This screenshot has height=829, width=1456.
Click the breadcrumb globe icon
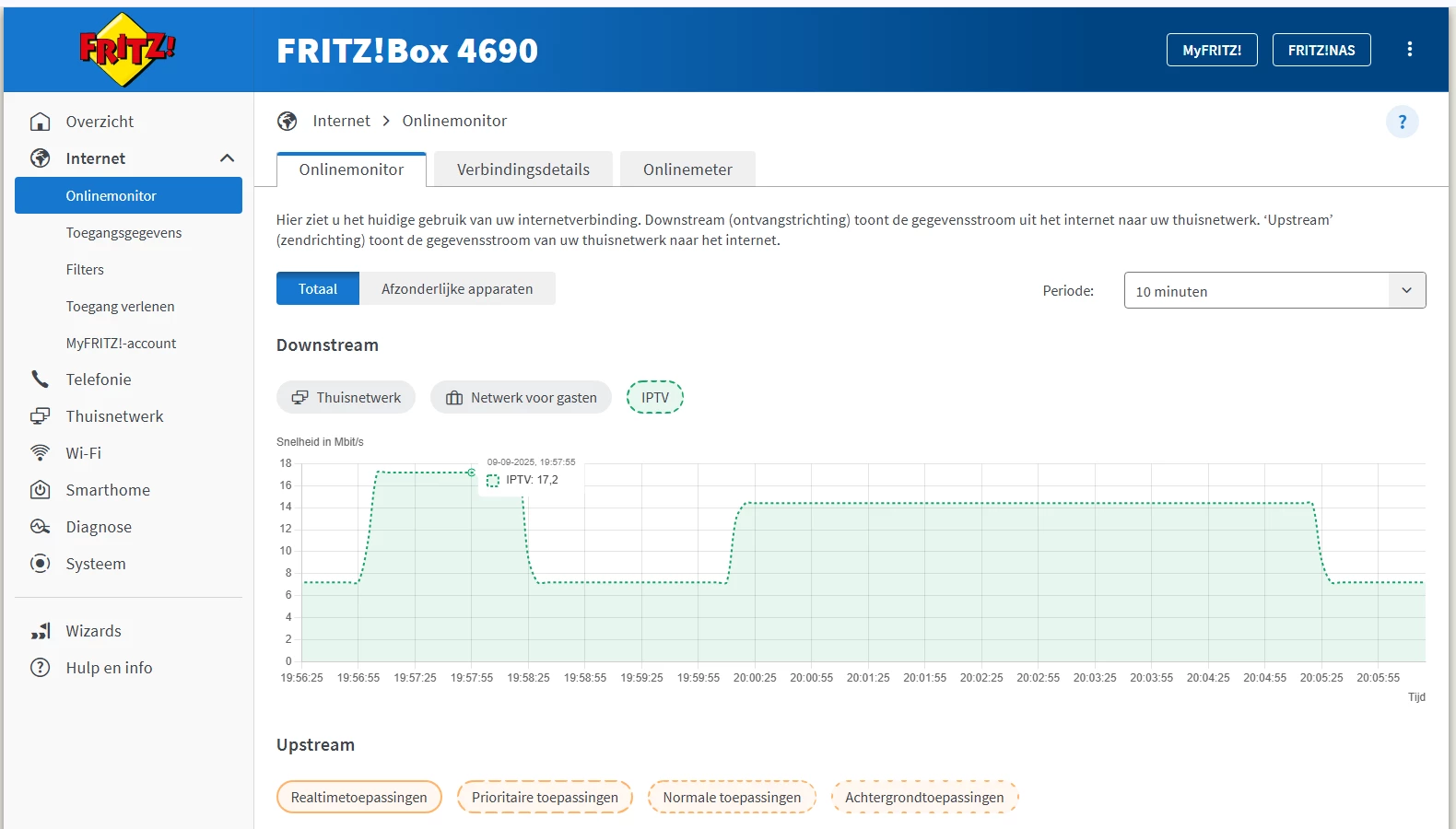click(288, 122)
